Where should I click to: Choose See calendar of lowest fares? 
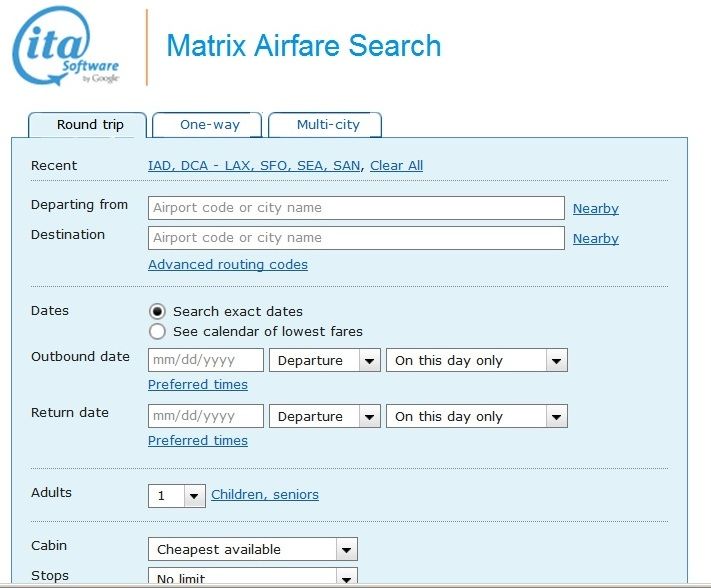pos(157,331)
